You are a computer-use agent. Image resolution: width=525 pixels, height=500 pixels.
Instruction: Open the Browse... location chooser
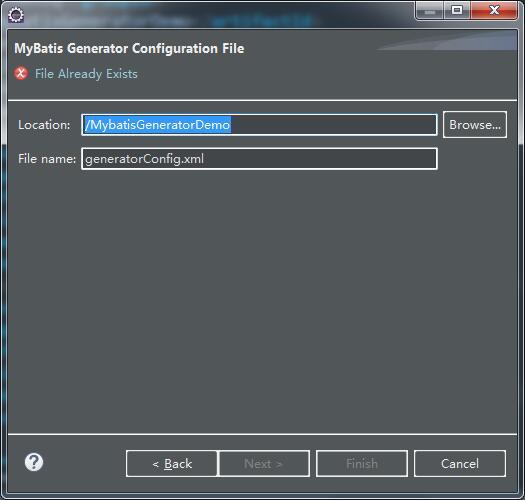(x=475, y=125)
